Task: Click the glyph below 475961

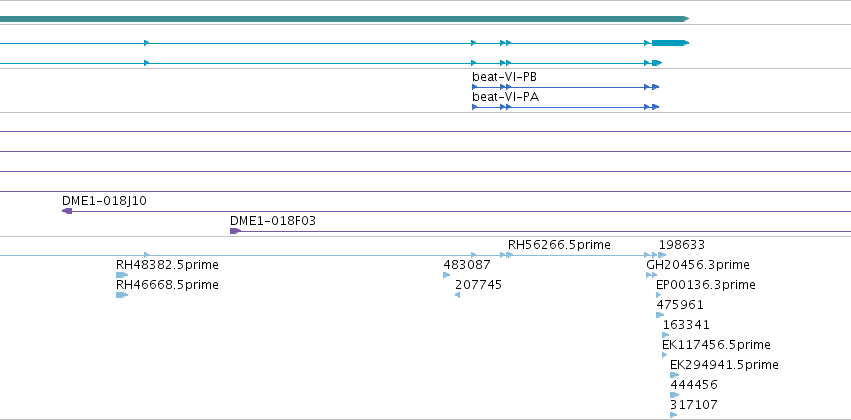Action: click(x=660, y=315)
